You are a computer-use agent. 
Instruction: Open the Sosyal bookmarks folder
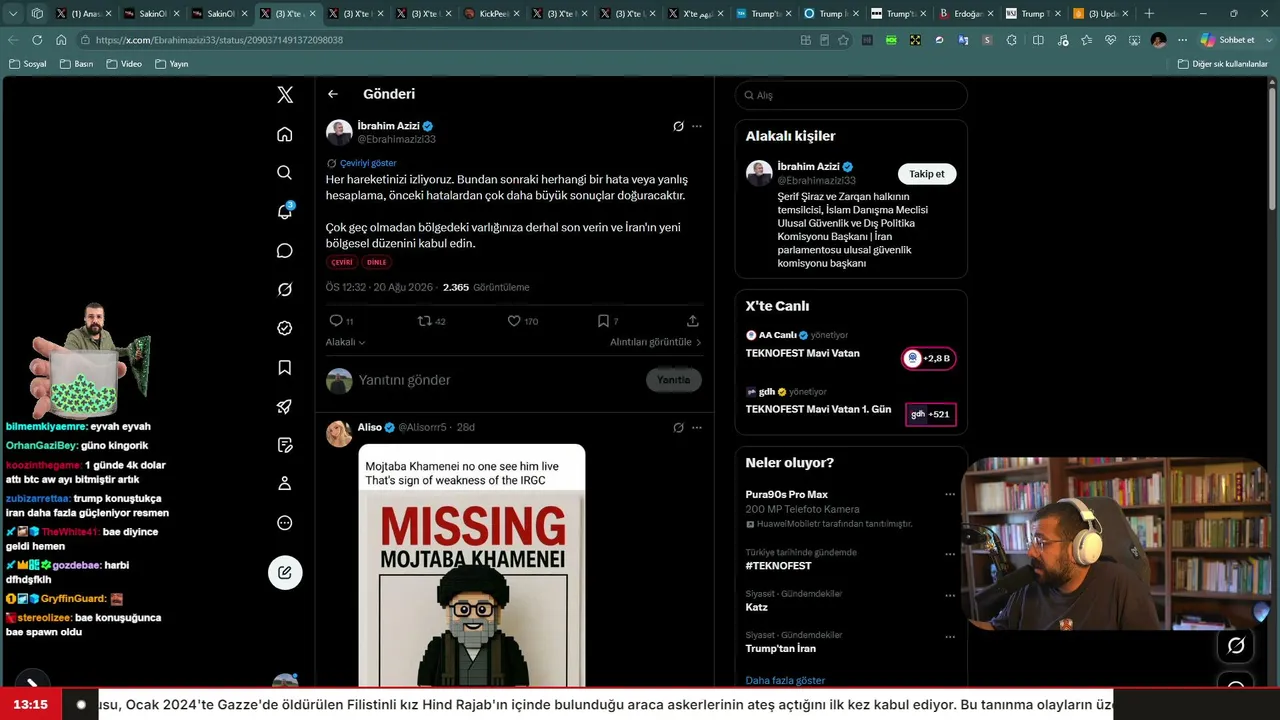click(28, 64)
